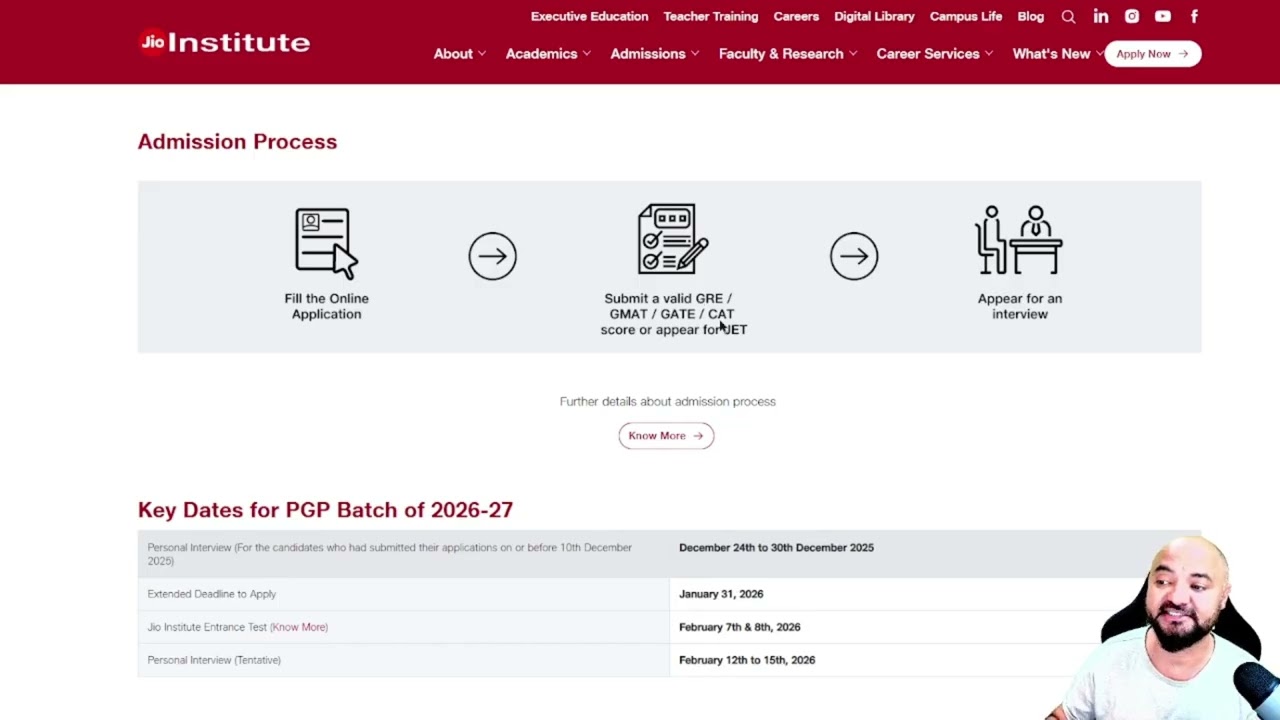1280x720 pixels.
Task: Open Careers in top menu
Action: 796,16
